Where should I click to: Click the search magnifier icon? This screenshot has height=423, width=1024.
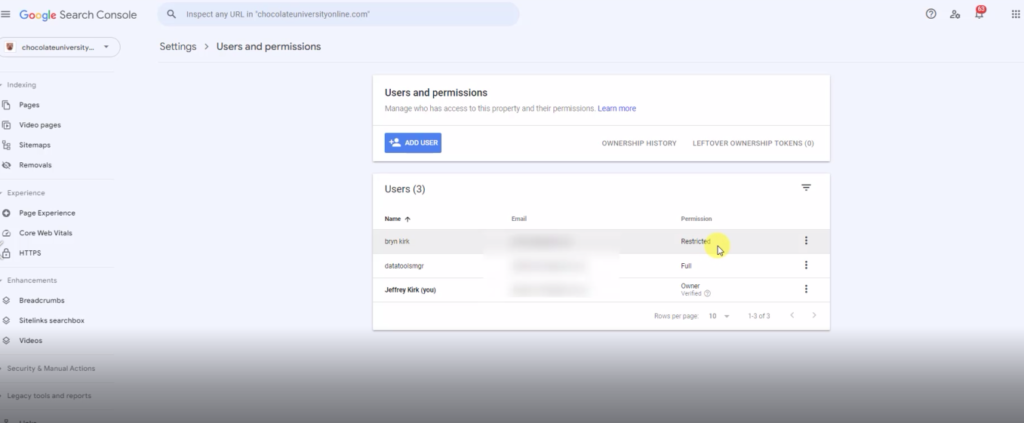171,14
